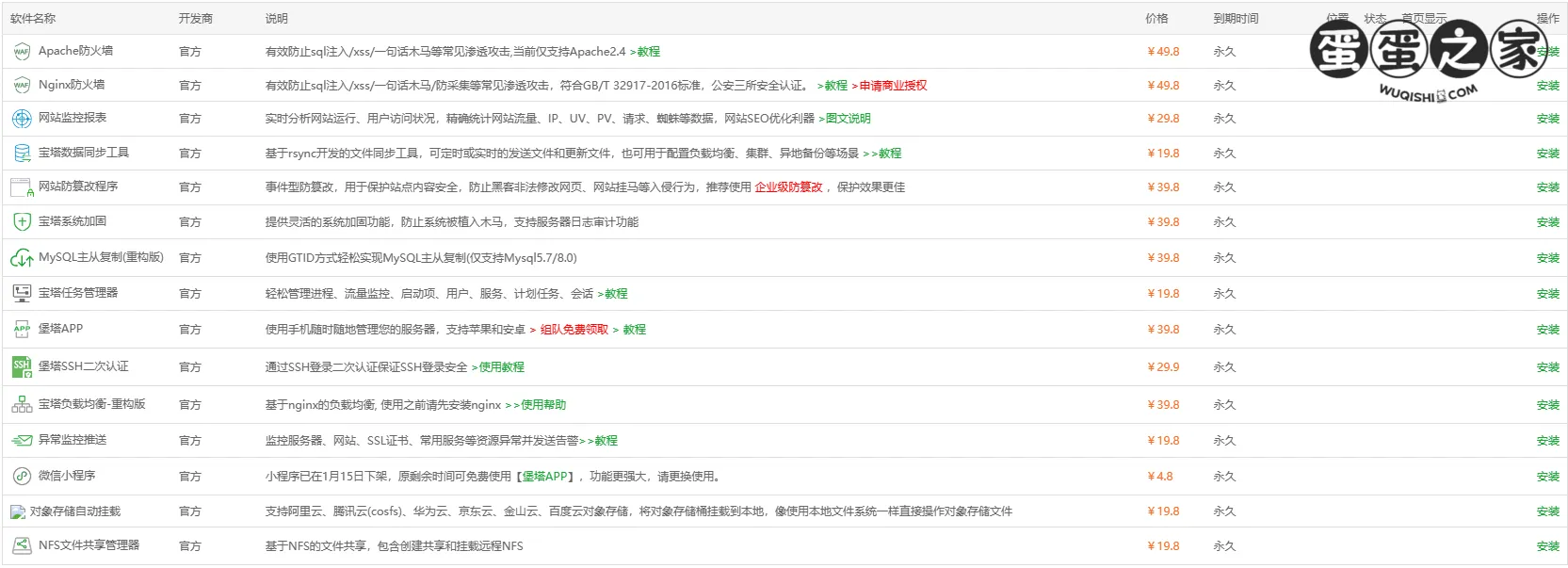The height and width of the screenshot is (568, 1568).
Task: Click the 堡塔SSH二次认证 green icon
Action: 22,367
